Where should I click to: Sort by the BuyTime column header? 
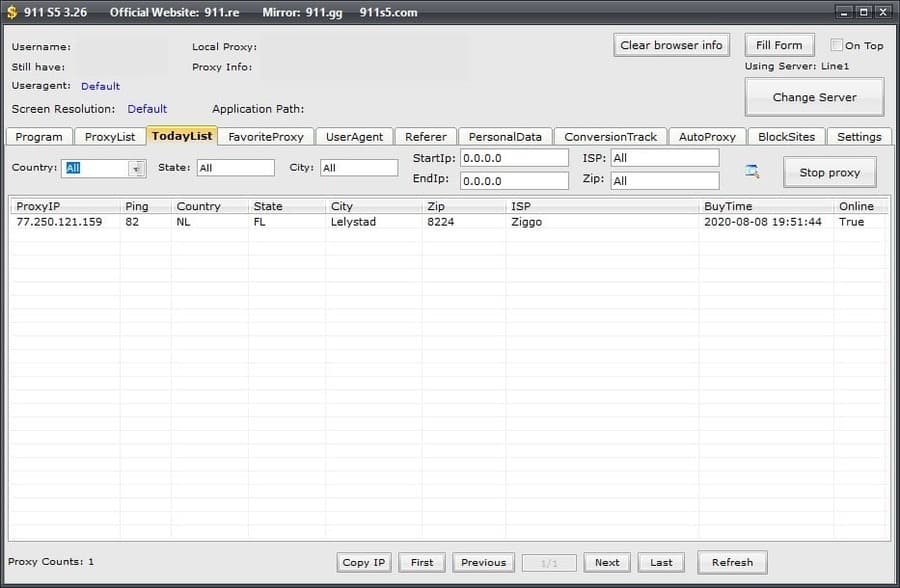(766, 206)
